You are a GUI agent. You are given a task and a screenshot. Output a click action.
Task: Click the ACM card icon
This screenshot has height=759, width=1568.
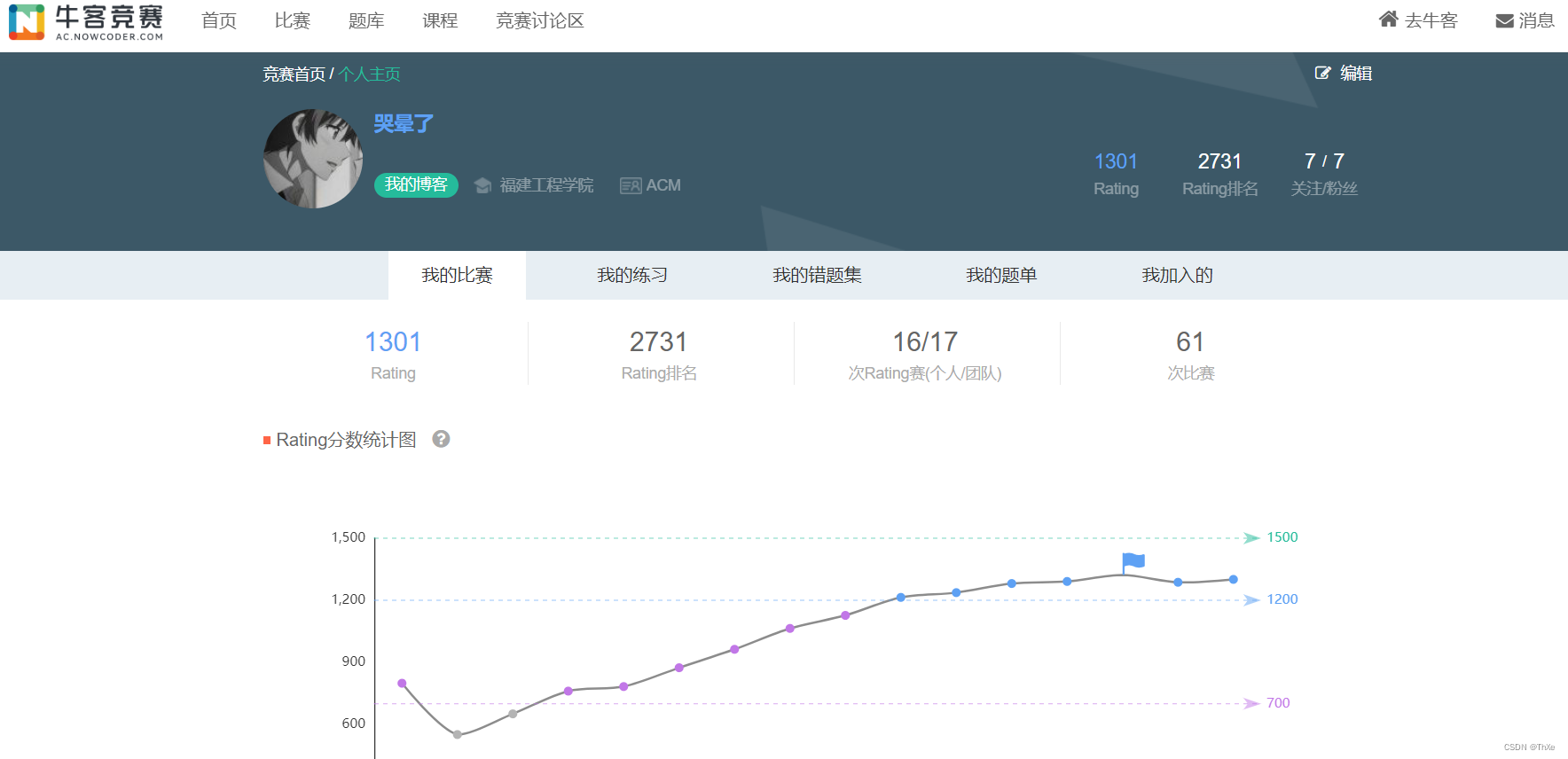631,185
